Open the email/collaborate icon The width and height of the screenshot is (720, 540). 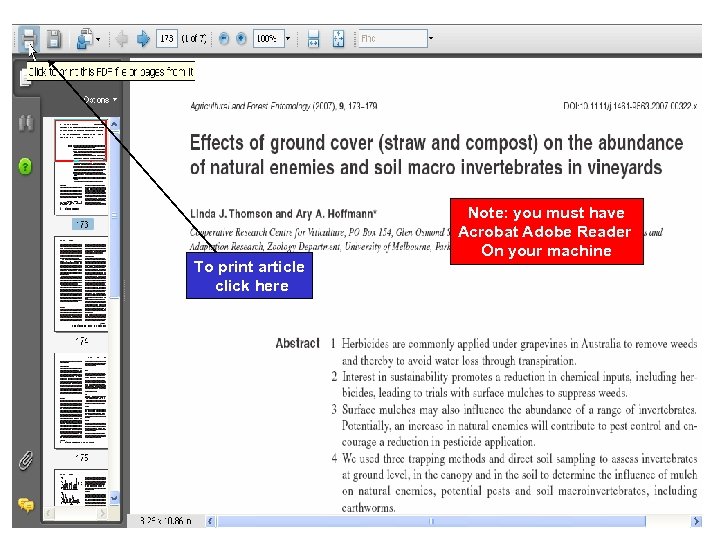84,39
